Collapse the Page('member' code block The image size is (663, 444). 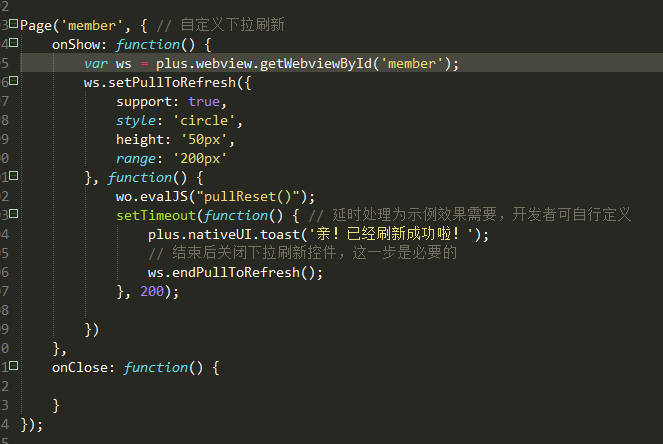(x=14, y=24)
